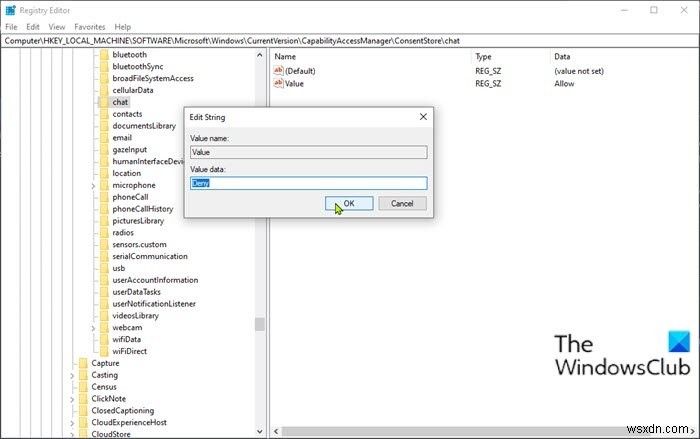
Task: Click the tree pane vertical scrollbar thumb
Action: pos(260,324)
